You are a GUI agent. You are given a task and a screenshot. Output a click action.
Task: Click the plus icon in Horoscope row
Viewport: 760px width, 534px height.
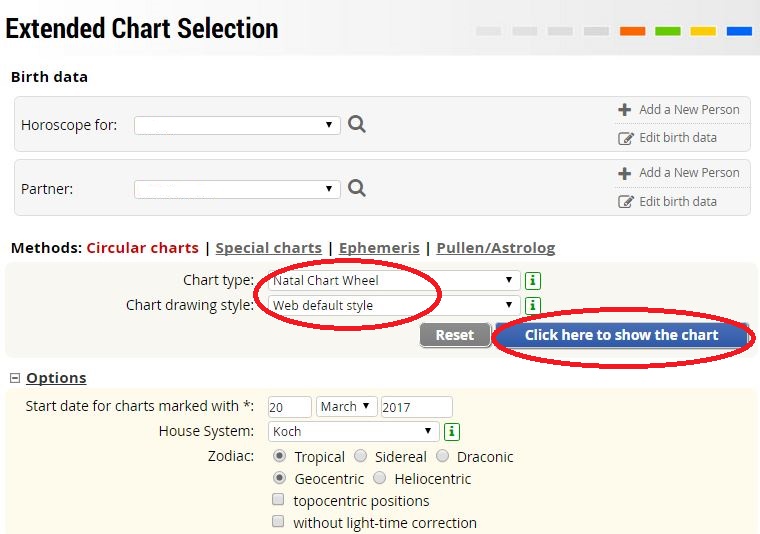coord(625,110)
